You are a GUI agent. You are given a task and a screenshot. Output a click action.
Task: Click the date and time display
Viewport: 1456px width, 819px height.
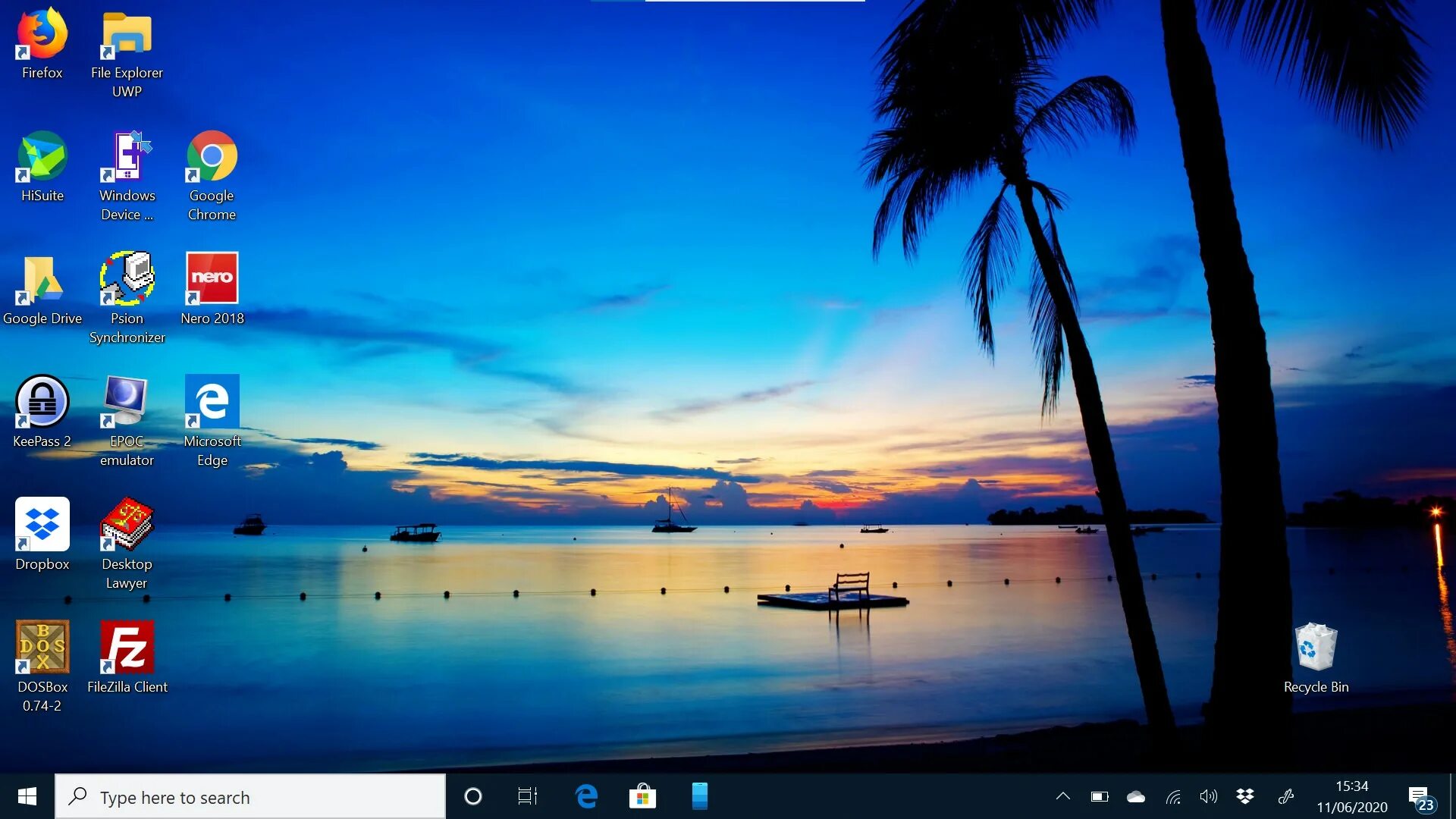(1353, 796)
